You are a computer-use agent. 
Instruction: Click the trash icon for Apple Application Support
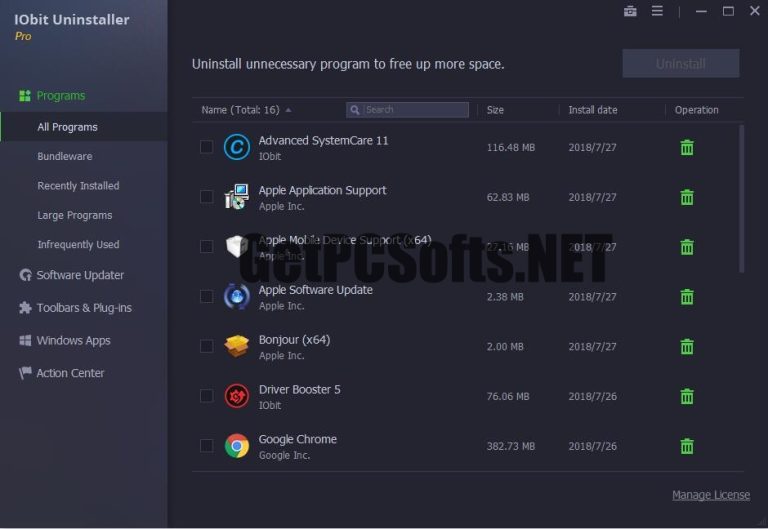click(x=687, y=197)
